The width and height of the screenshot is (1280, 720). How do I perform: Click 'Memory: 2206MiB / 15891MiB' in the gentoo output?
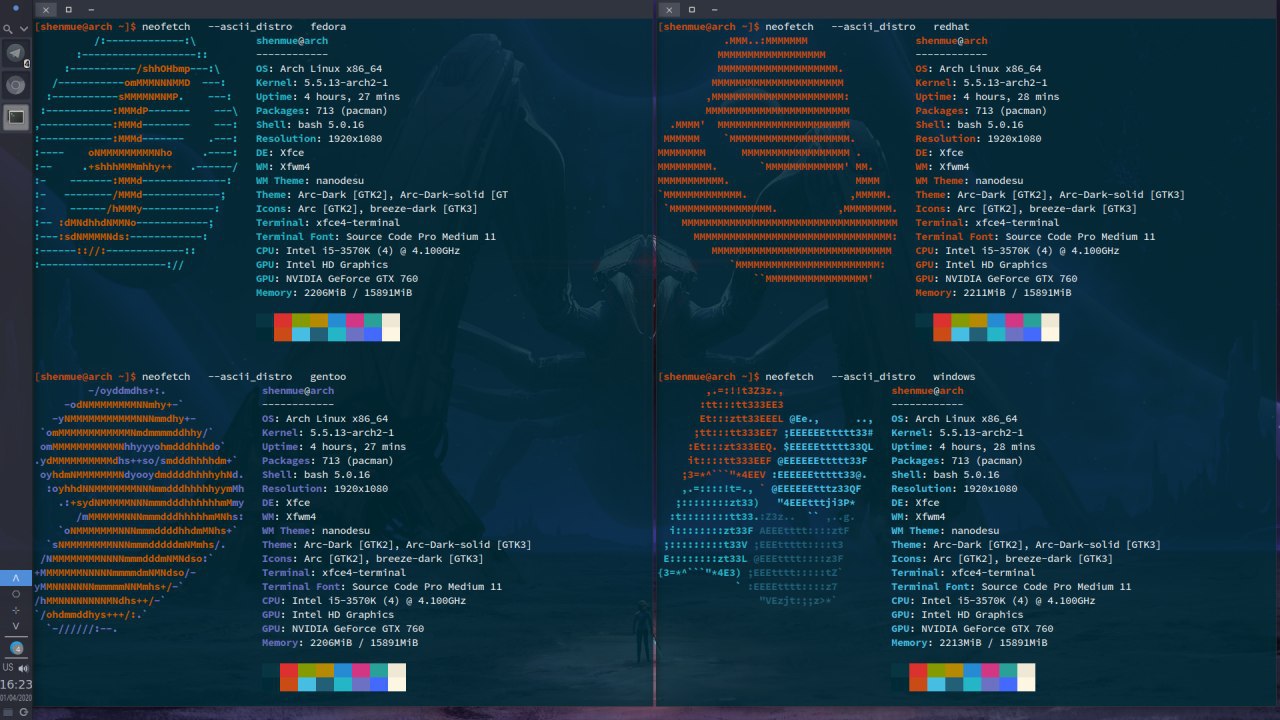(340, 643)
